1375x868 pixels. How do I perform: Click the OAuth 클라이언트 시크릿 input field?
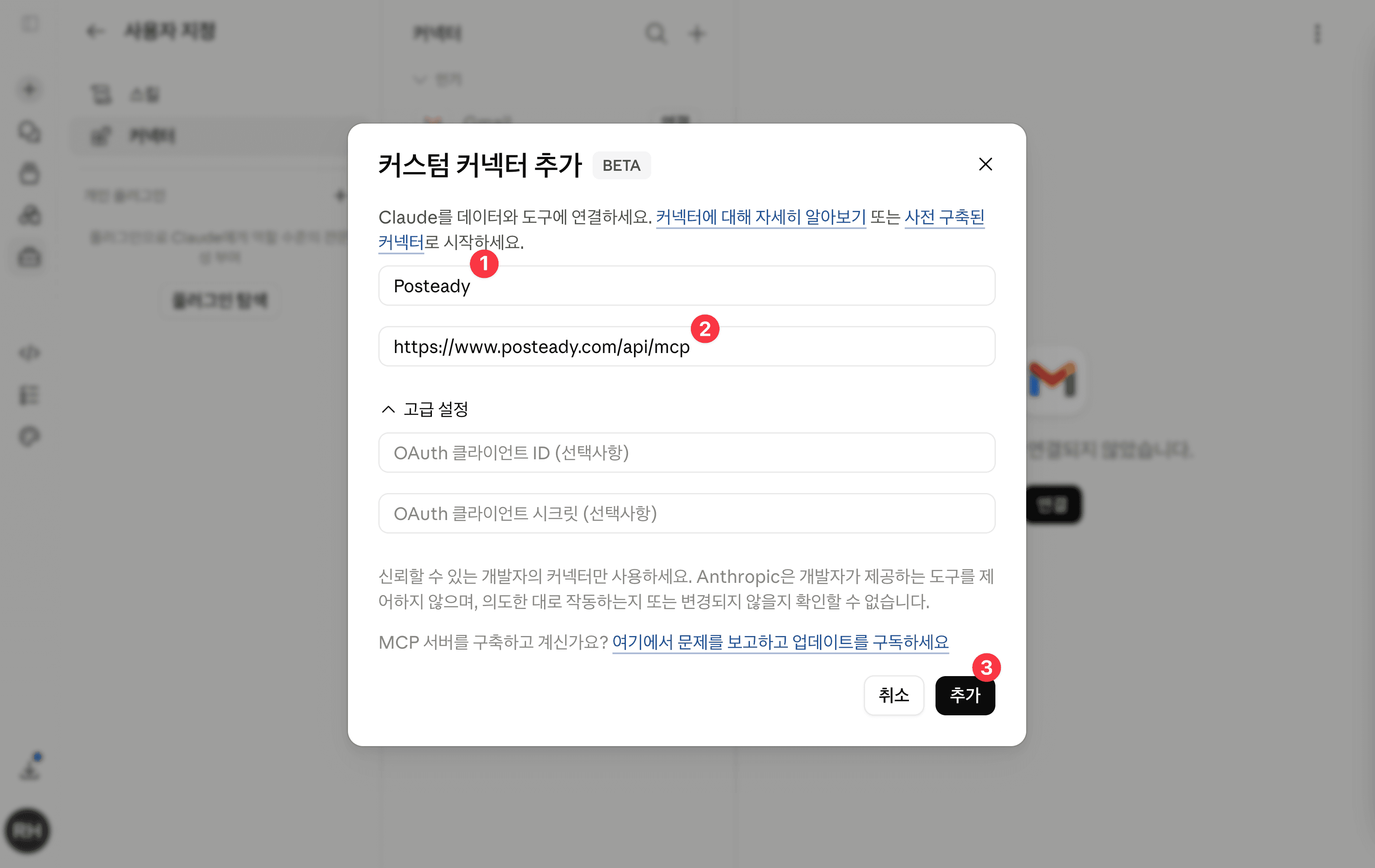coord(686,513)
